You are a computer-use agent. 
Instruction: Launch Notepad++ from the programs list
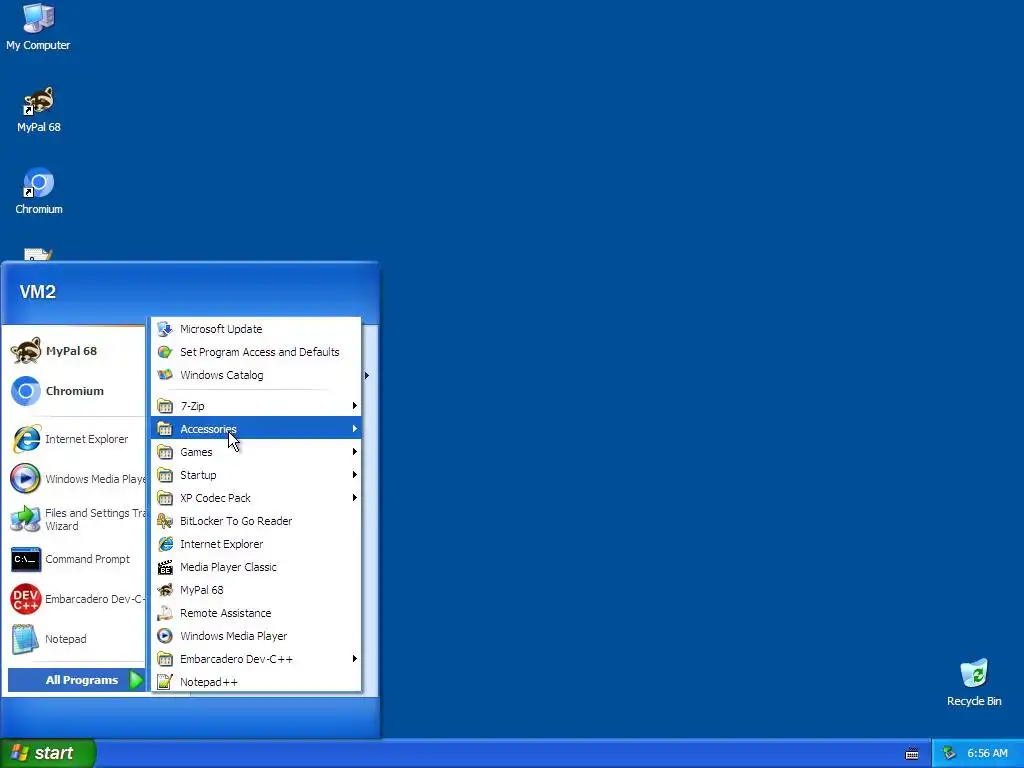click(x=256, y=682)
